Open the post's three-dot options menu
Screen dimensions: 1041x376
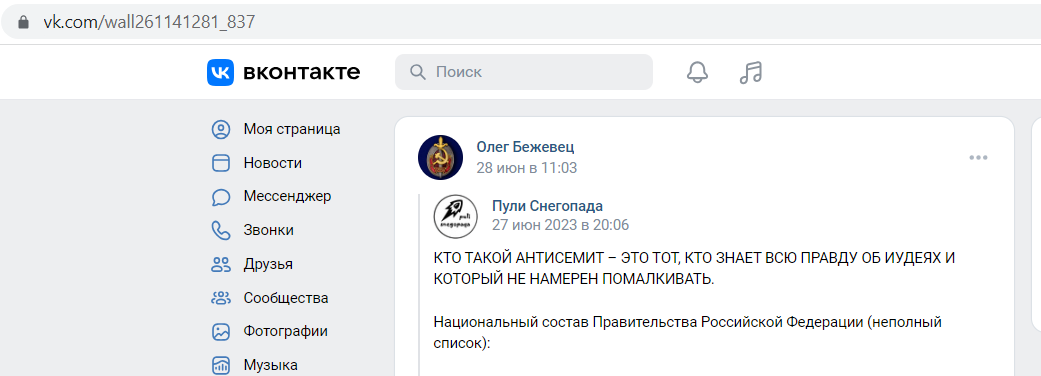tap(978, 157)
